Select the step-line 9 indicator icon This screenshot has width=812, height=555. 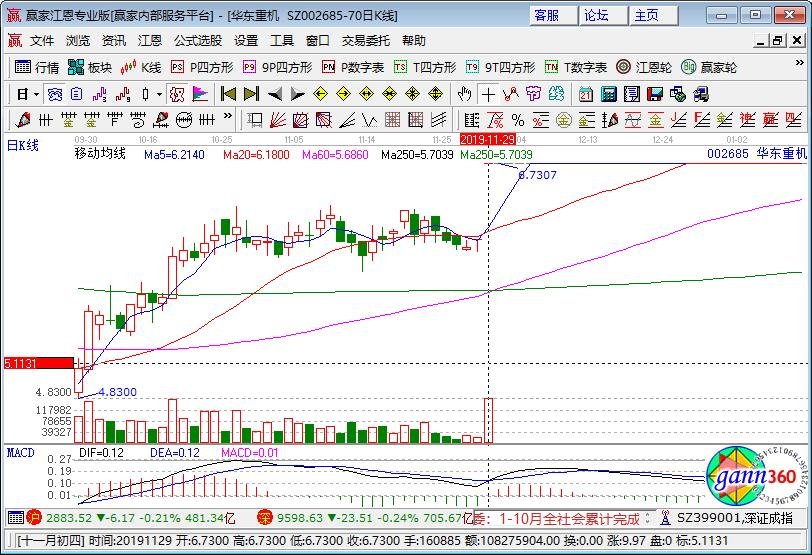click(123, 94)
